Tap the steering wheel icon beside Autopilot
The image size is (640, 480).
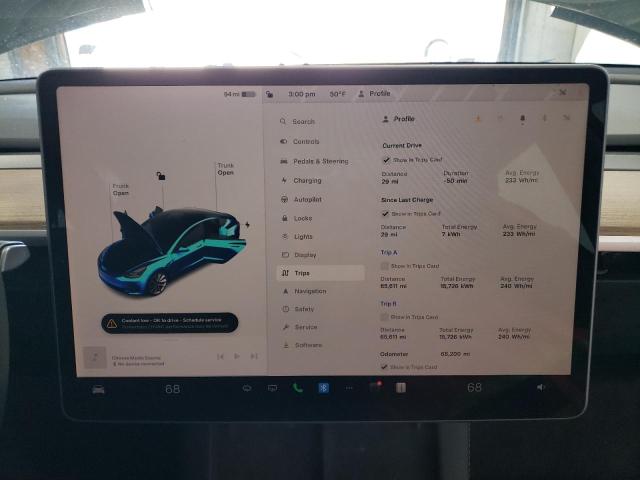click(x=284, y=199)
